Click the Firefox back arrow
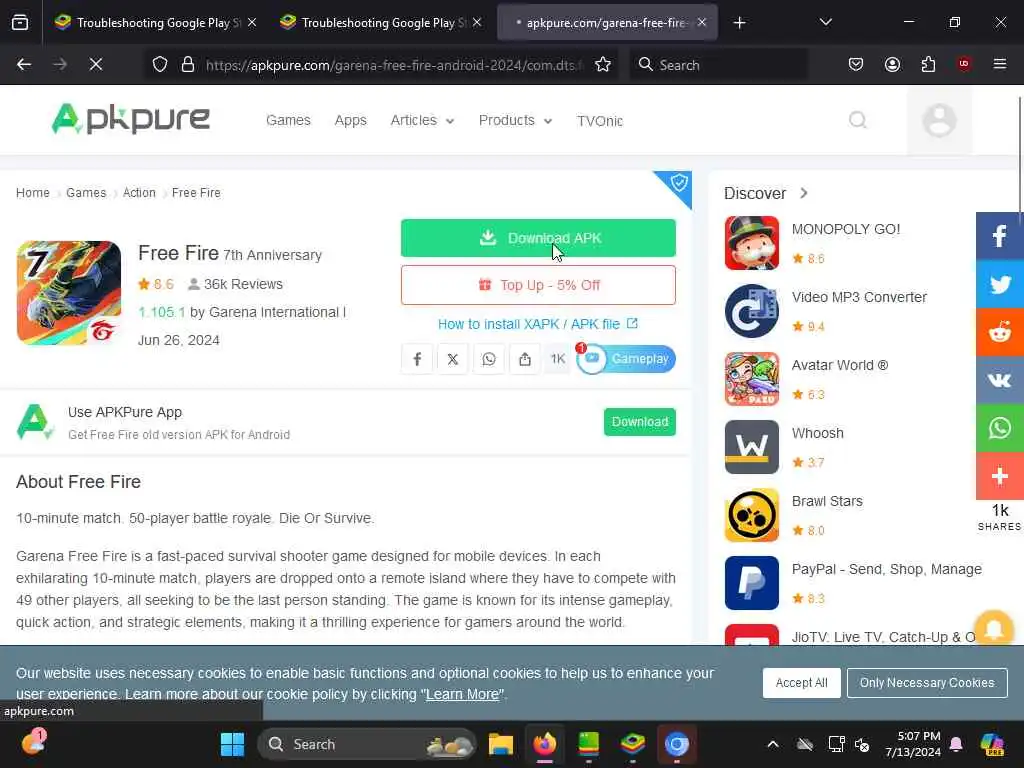The width and height of the screenshot is (1024, 768). coord(24,65)
